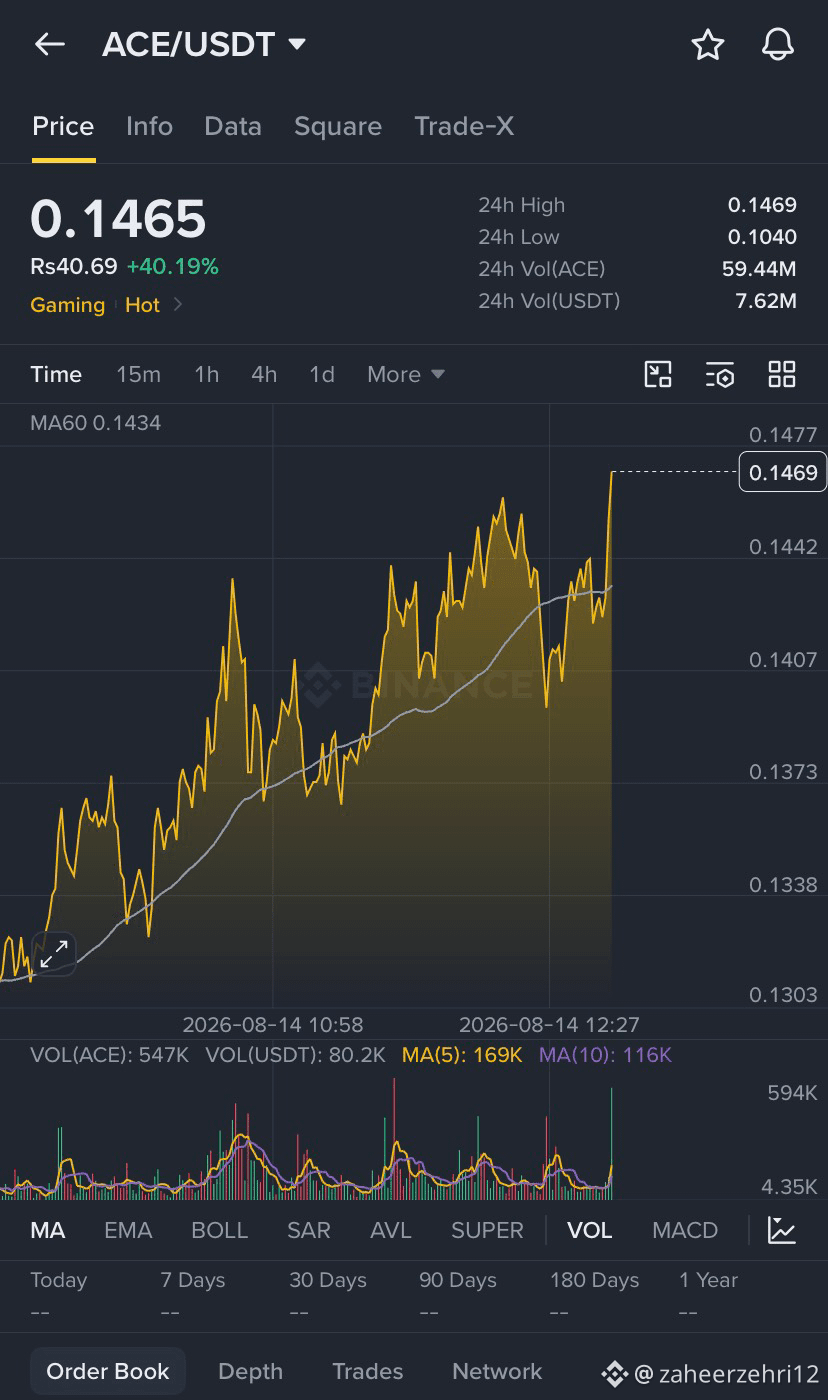Image resolution: width=828 pixels, height=1400 pixels.
Task: Expand the More timeframes dropdown
Action: pyautogui.click(x=405, y=375)
